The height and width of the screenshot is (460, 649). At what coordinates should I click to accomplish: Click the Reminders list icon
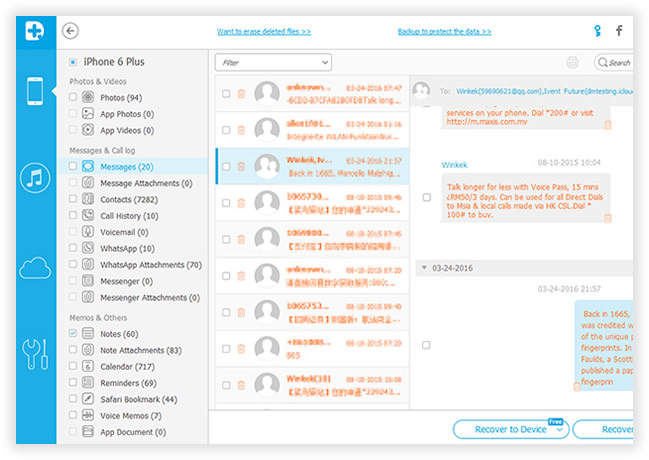pos(88,382)
